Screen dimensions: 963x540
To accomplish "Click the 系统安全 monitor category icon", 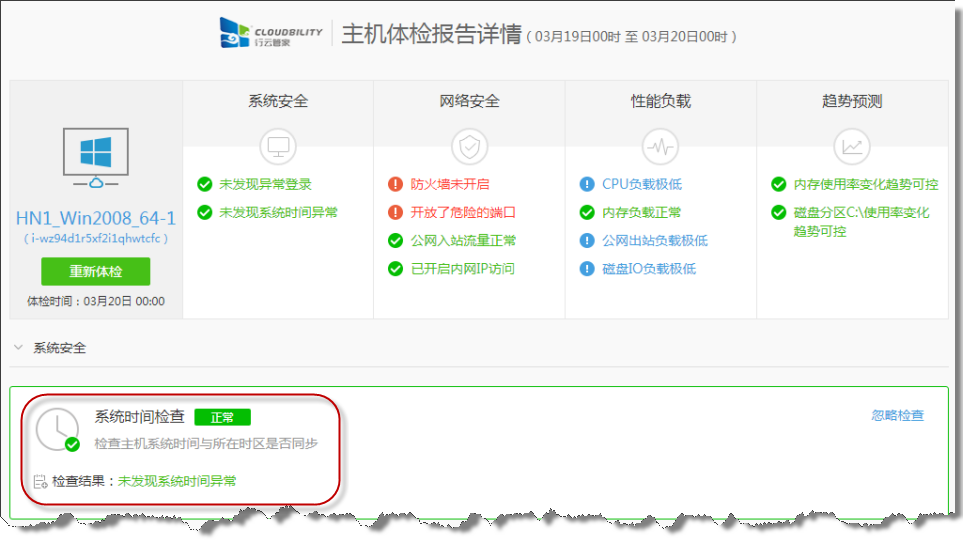I will coord(278,146).
